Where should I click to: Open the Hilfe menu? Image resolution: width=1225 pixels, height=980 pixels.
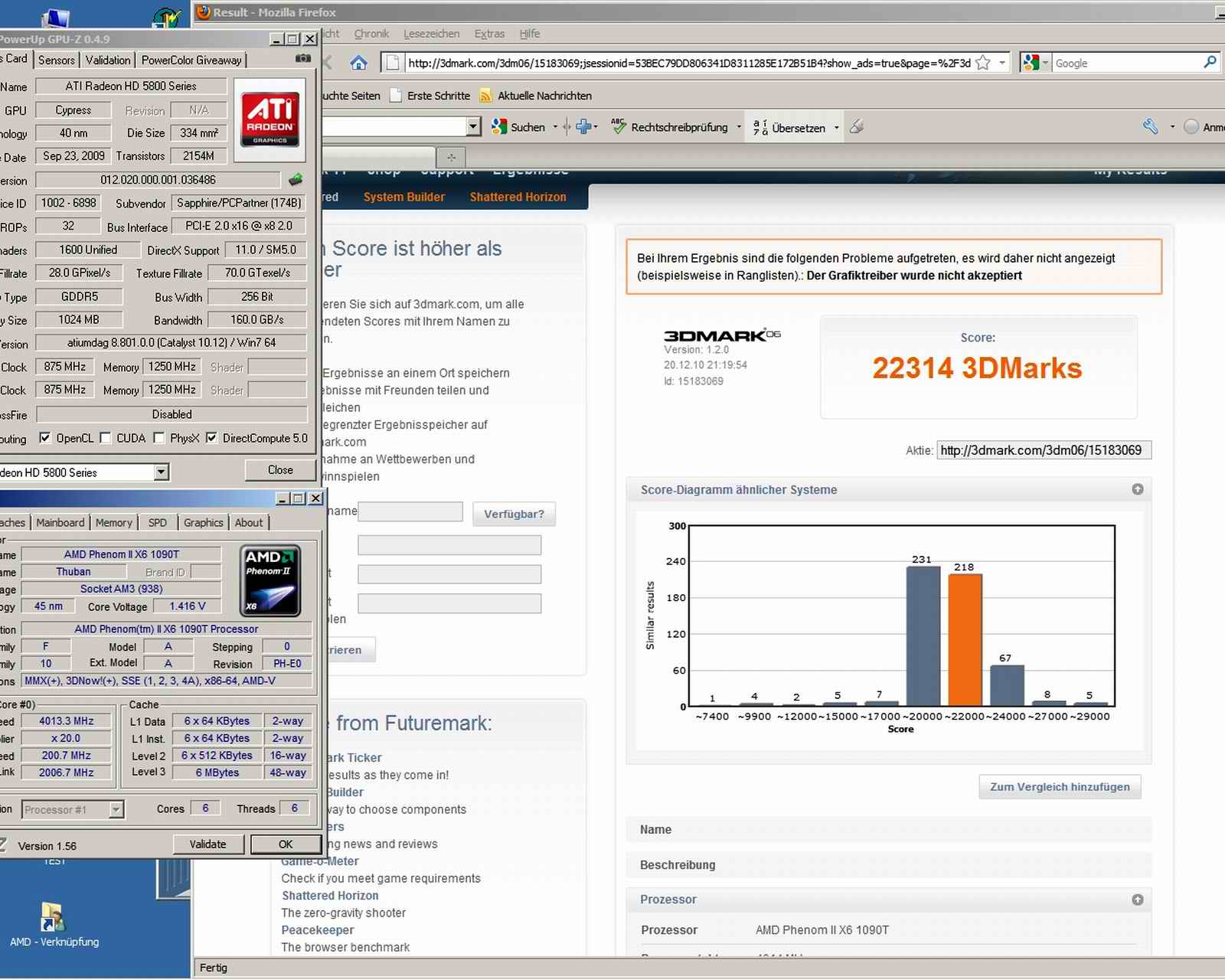[529, 34]
